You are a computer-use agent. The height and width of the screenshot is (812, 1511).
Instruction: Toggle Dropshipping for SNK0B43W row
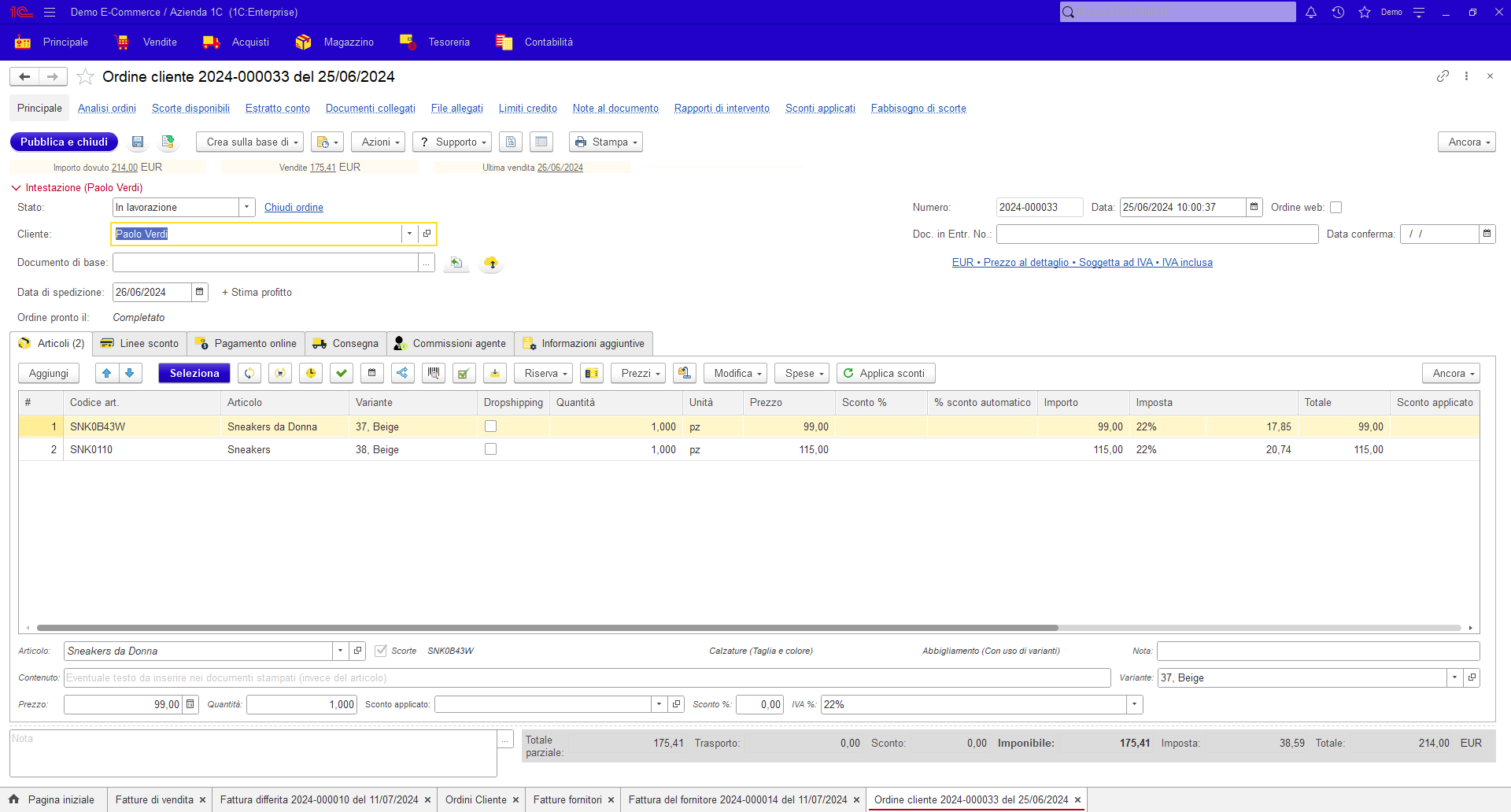pyautogui.click(x=490, y=426)
